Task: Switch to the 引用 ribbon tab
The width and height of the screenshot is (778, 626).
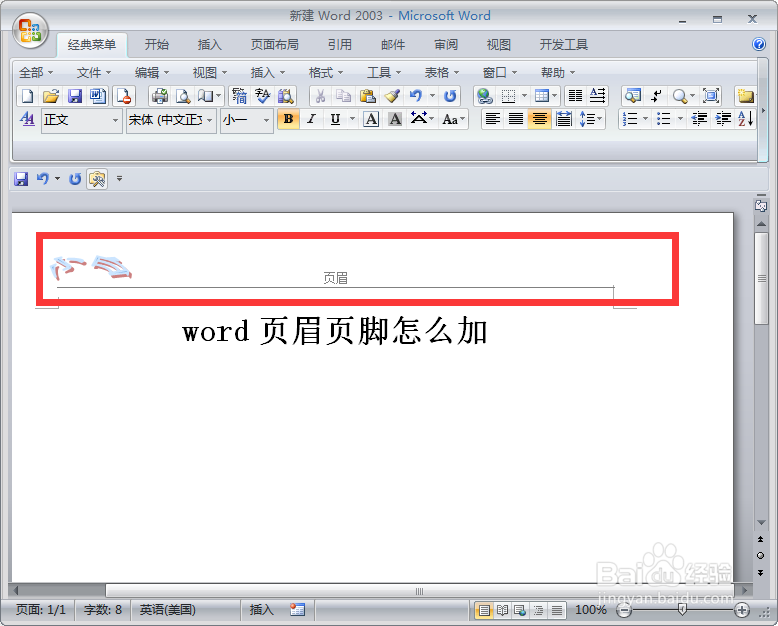Action: point(339,45)
